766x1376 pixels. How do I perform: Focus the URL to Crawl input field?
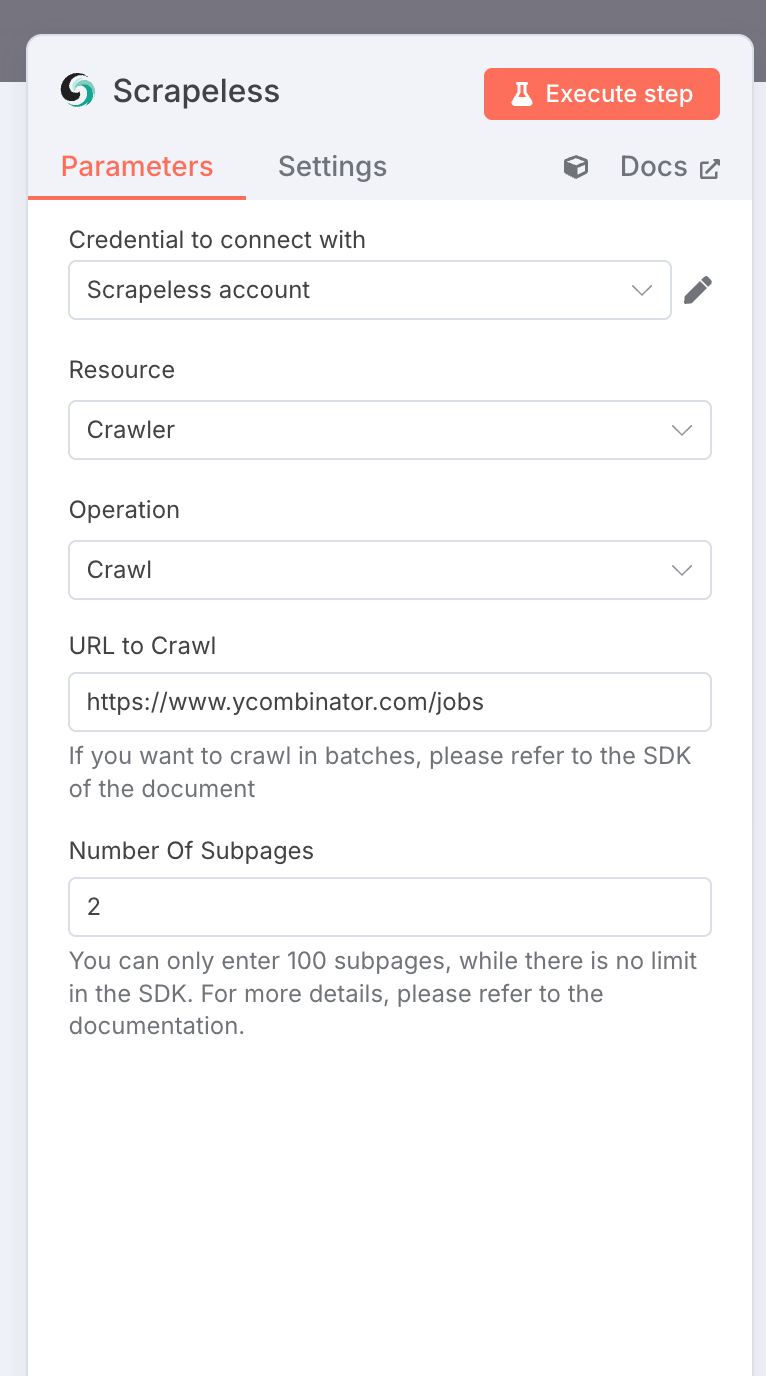point(390,702)
